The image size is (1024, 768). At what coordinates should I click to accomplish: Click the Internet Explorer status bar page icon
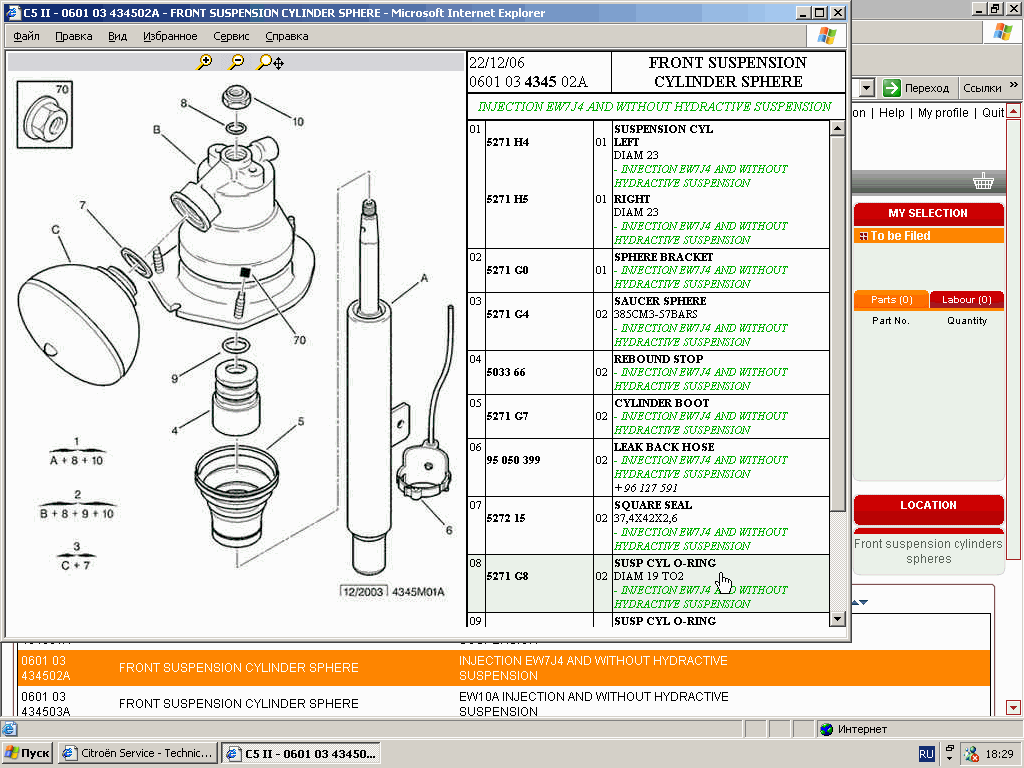[x=9, y=729]
